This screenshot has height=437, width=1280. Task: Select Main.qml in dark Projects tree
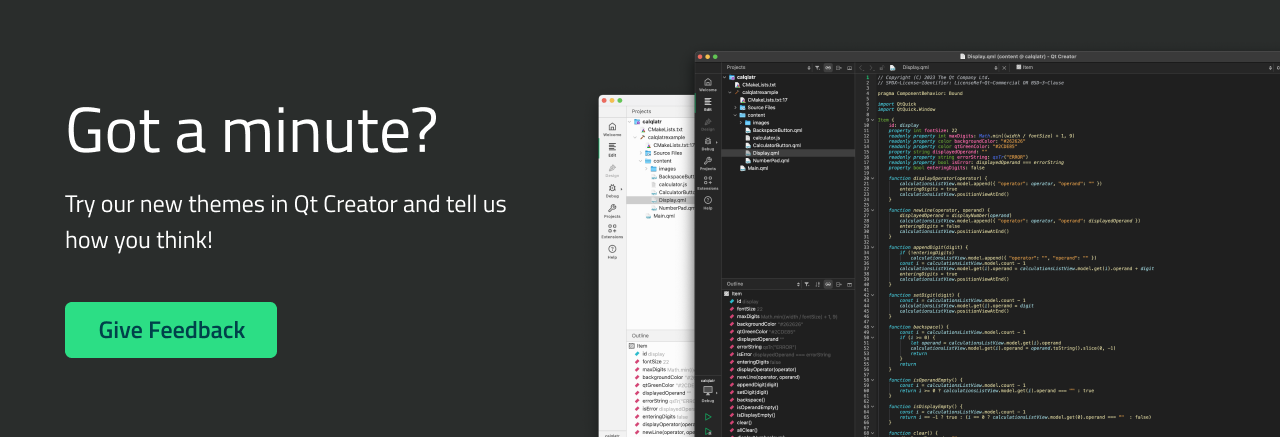[x=755, y=168]
